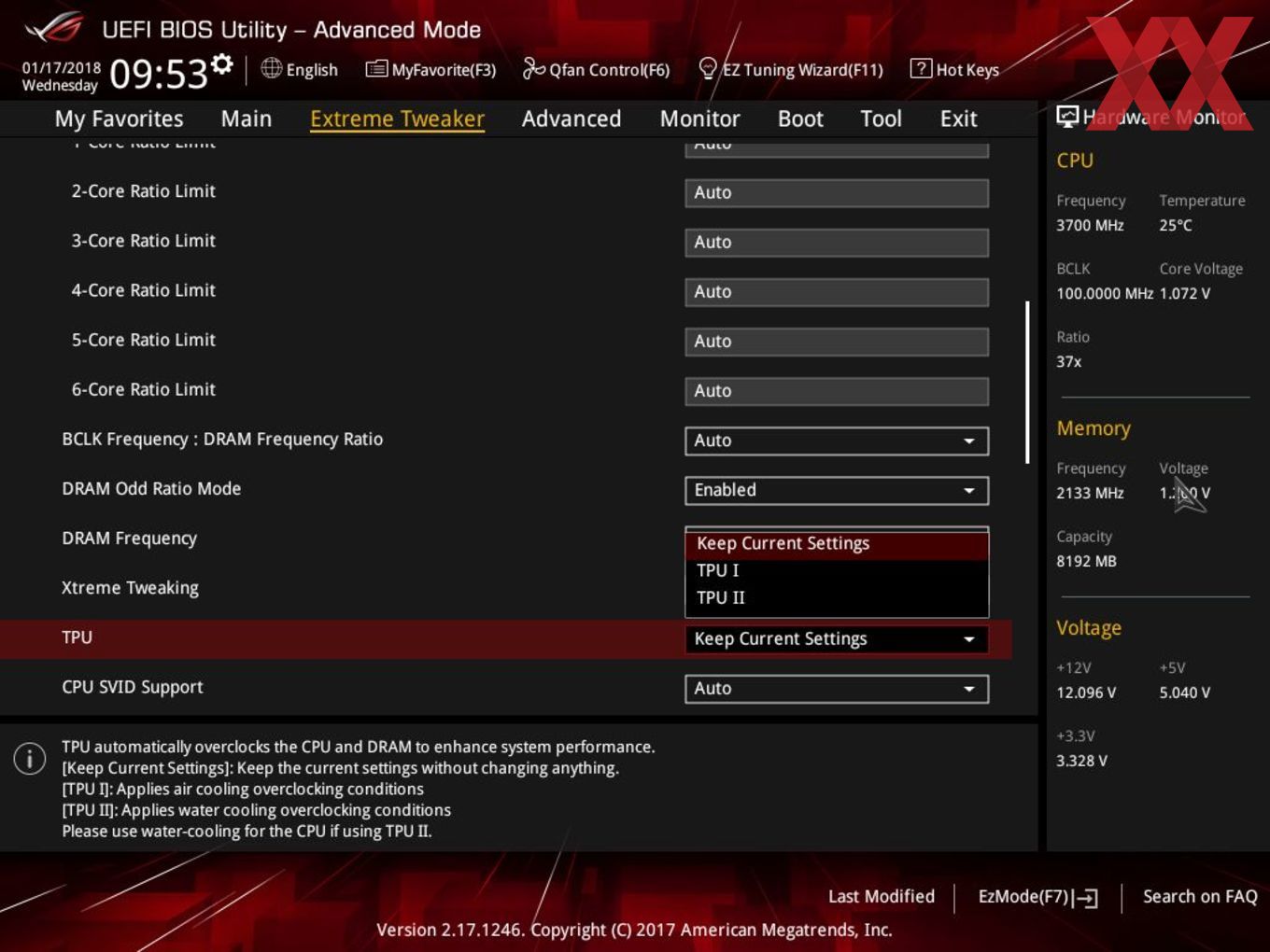Click the 3-Core Ratio Limit value field
Screen dimensions: 1270x952
tap(837, 243)
